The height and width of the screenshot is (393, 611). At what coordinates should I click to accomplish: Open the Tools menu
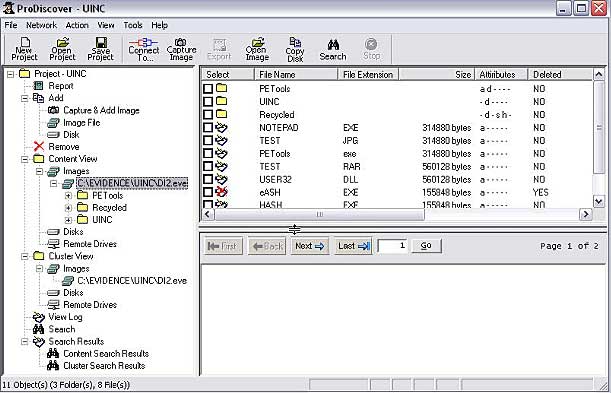coord(133,25)
